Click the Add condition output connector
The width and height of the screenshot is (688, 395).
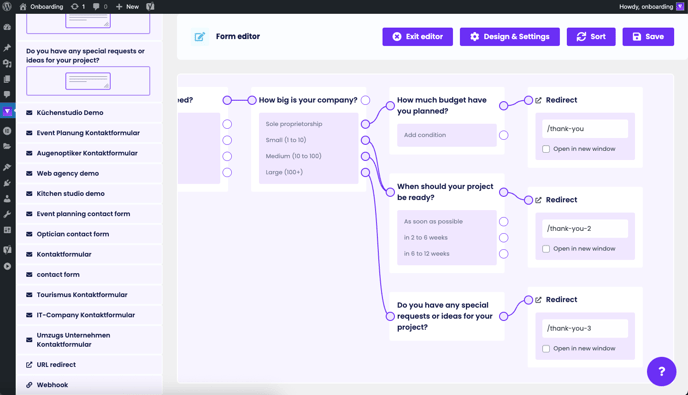[x=504, y=135]
